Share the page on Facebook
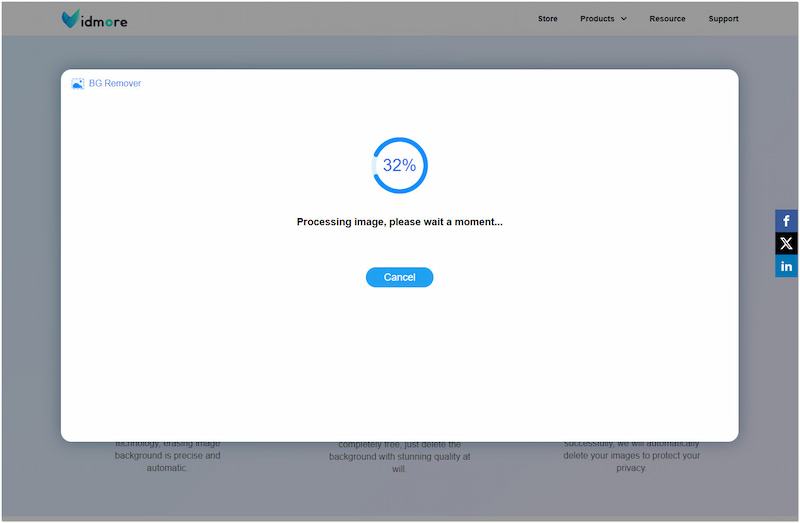Image resolution: width=800 pixels, height=523 pixels. pyautogui.click(x=786, y=221)
